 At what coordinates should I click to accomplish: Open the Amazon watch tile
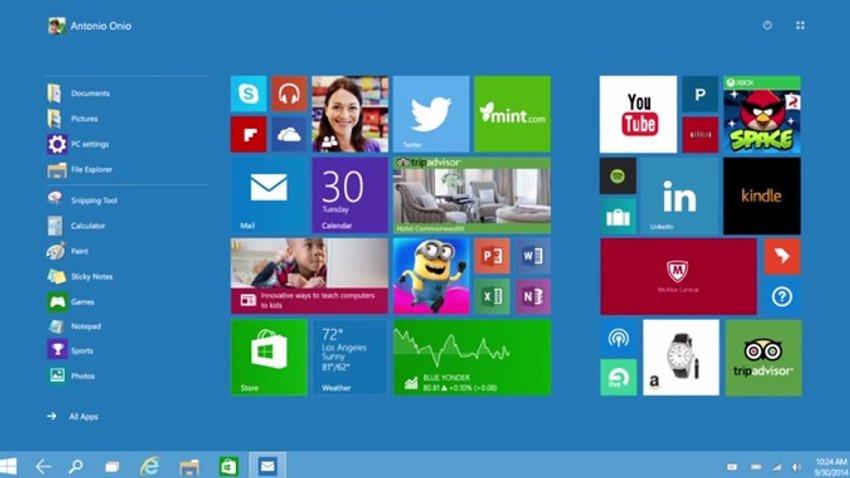[x=681, y=358]
